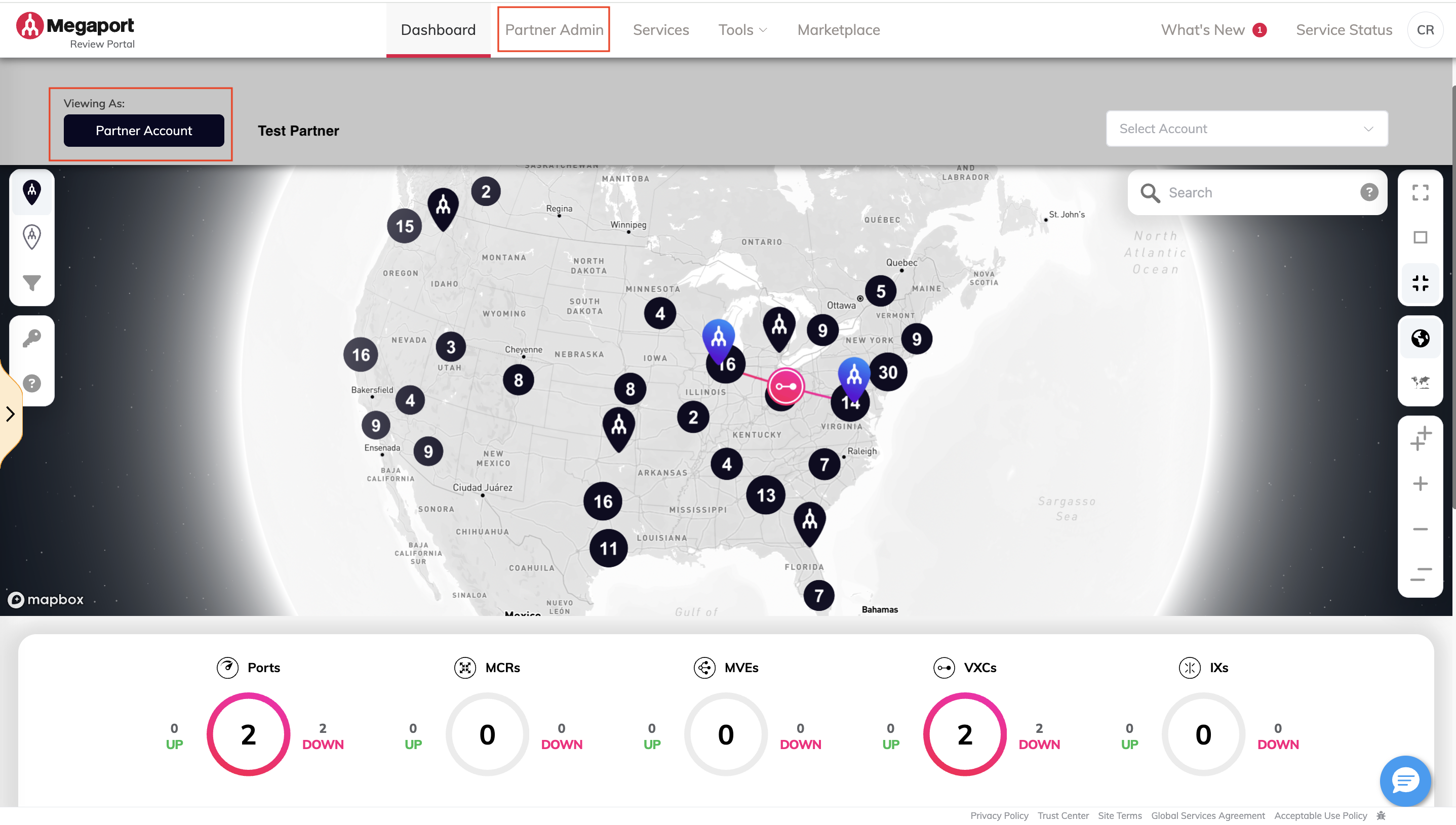
Task: Click the map fullscreen expand button
Action: [x=1421, y=192]
